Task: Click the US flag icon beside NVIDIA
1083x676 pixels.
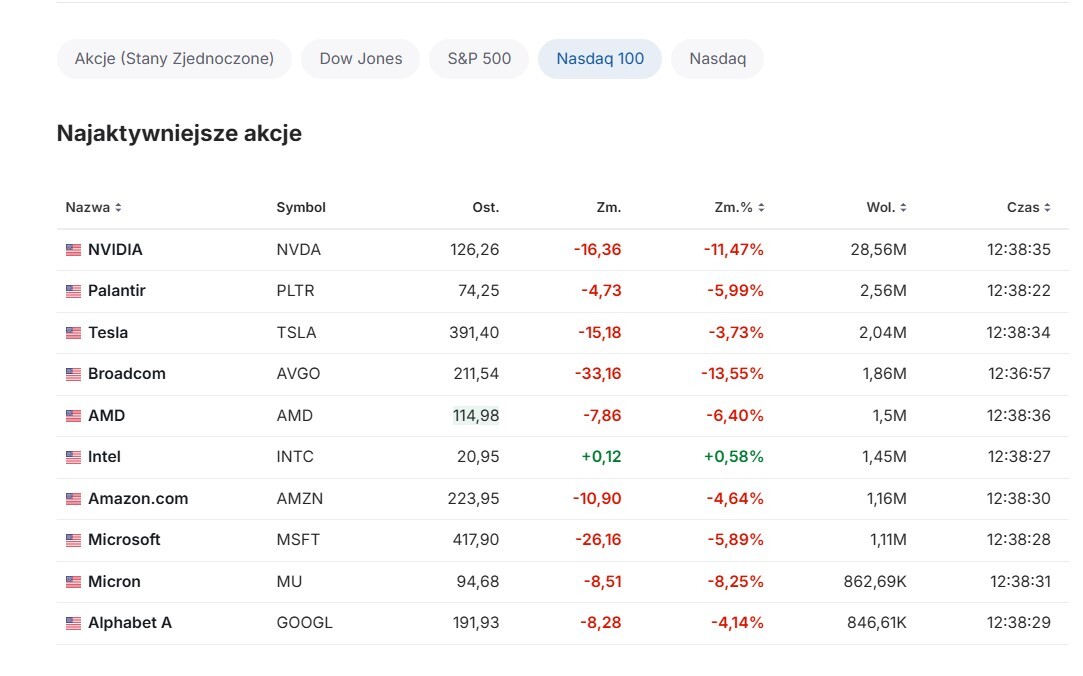Action: tap(73, 250)
